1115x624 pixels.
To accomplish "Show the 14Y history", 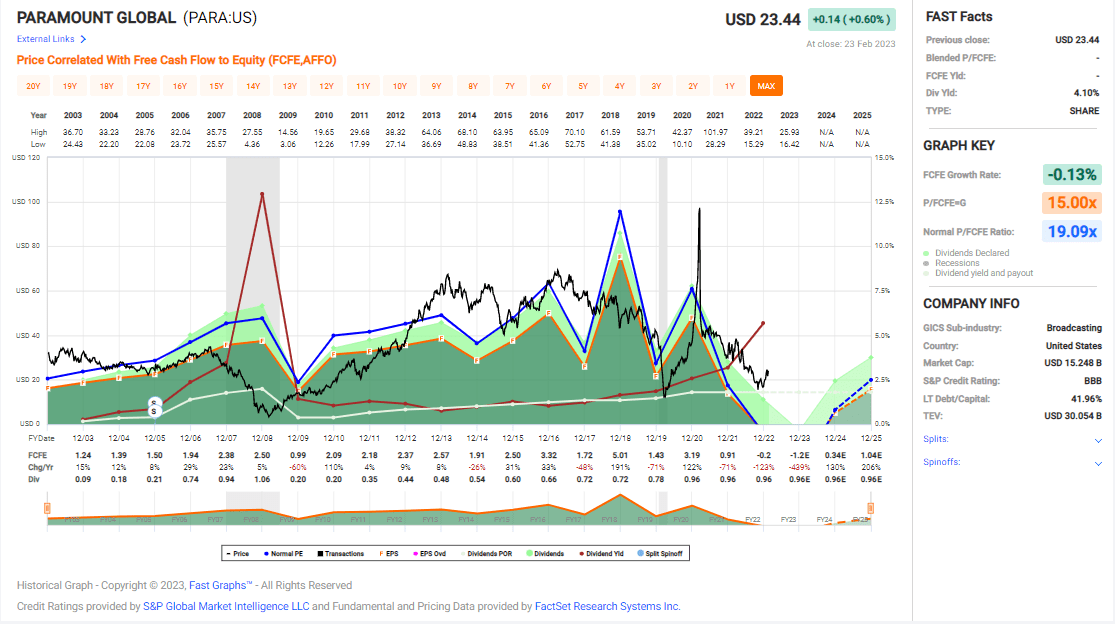I will [253, 86].
